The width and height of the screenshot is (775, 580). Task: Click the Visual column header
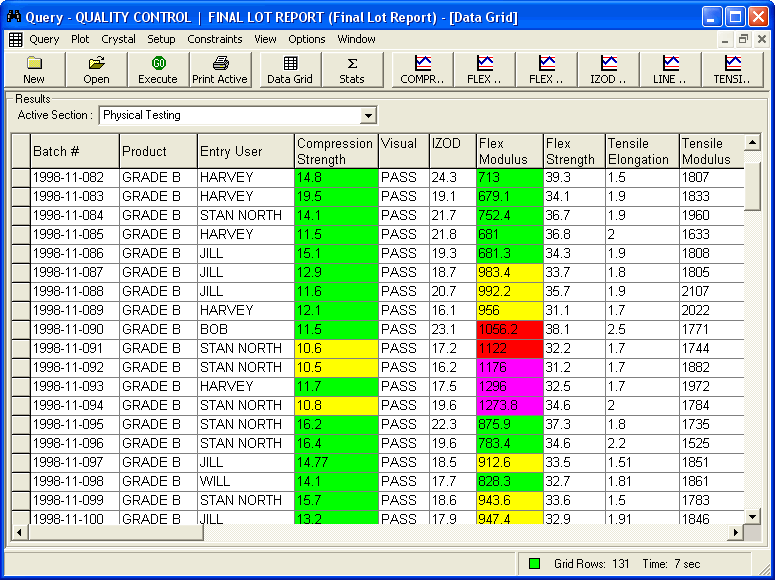click(x=404, y=151)
